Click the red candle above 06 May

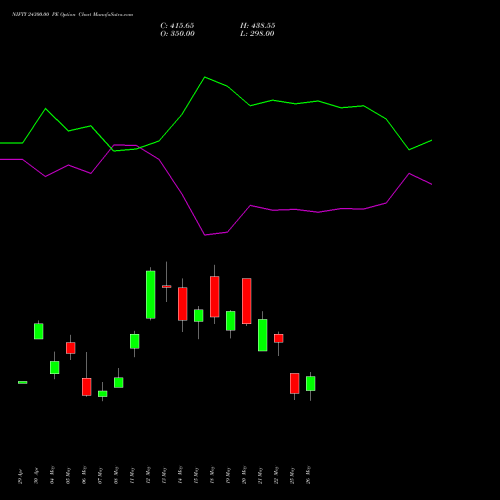click(x=87, y=387)
